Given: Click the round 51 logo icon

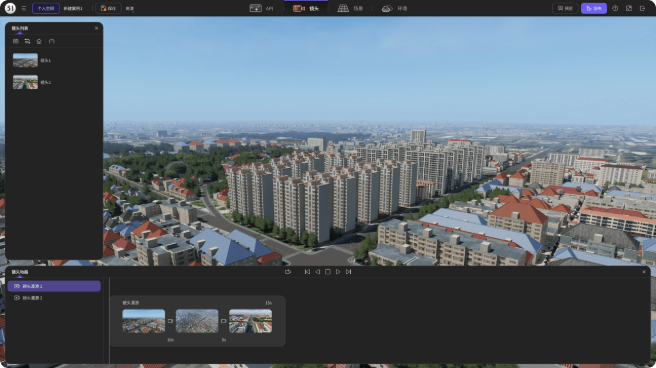Looking at the screenshot, I should (10, 8).
